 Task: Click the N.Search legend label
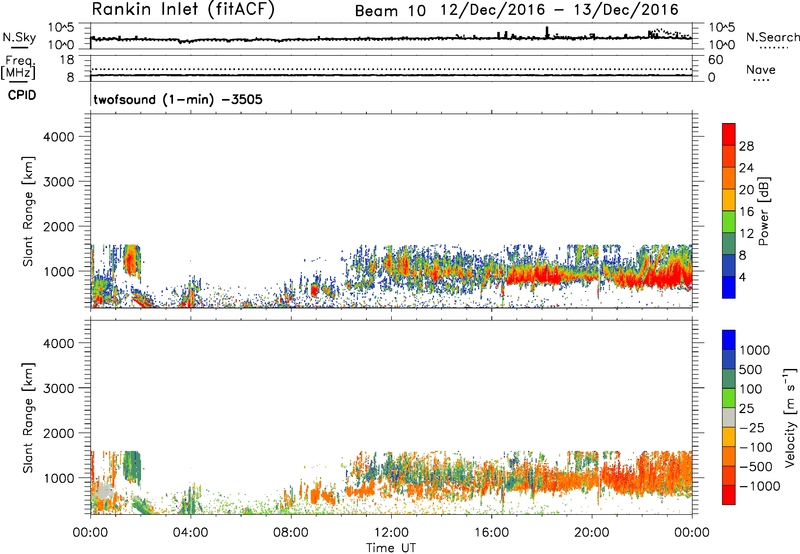pos(773,37)
